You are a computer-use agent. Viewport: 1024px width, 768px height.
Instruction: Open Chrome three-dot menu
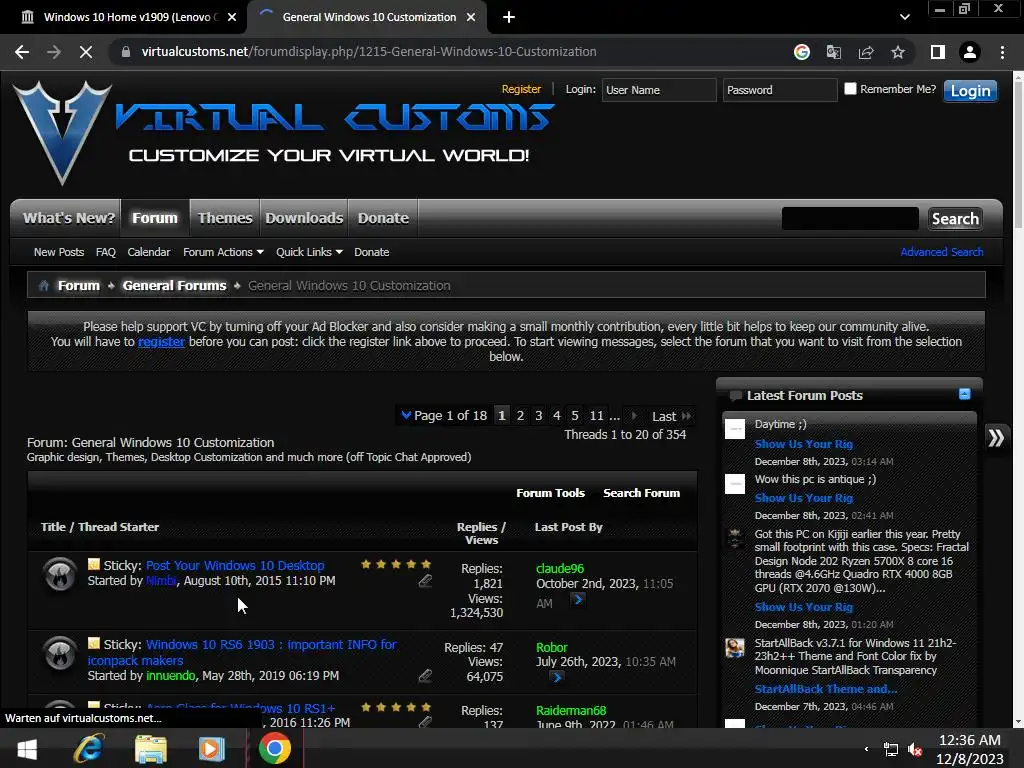tap(1002, 52)
